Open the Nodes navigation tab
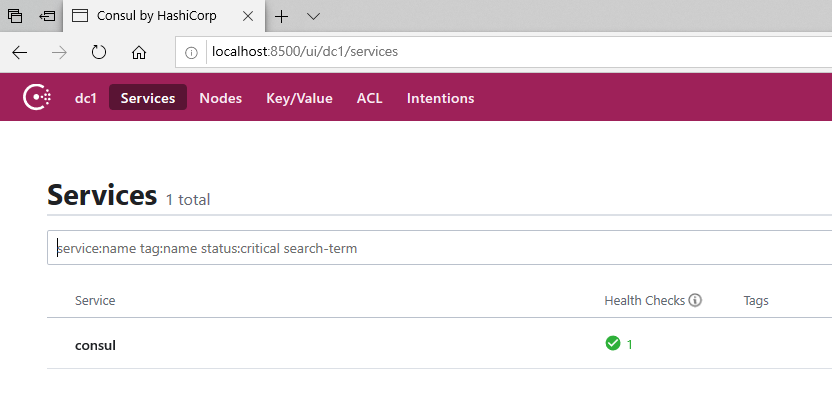 point(220,98)
